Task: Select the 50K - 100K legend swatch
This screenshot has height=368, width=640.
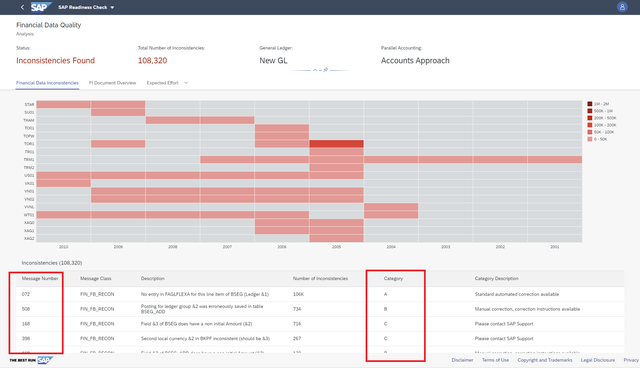Action: point(590,132)
